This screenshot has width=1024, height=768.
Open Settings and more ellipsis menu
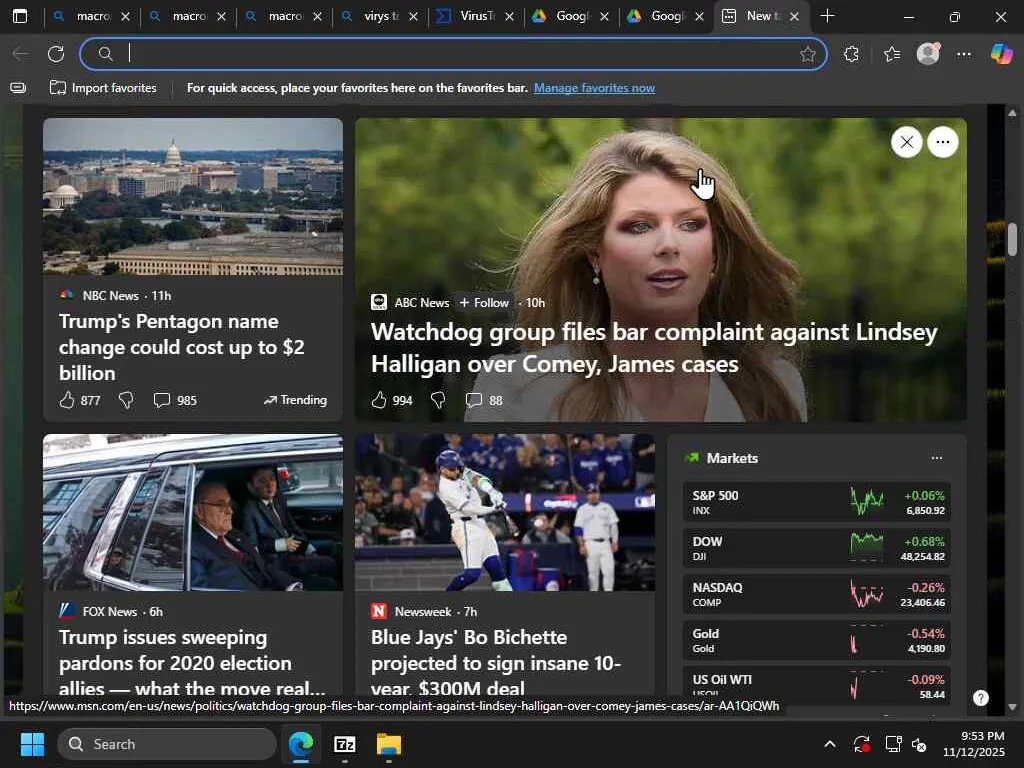964,54
